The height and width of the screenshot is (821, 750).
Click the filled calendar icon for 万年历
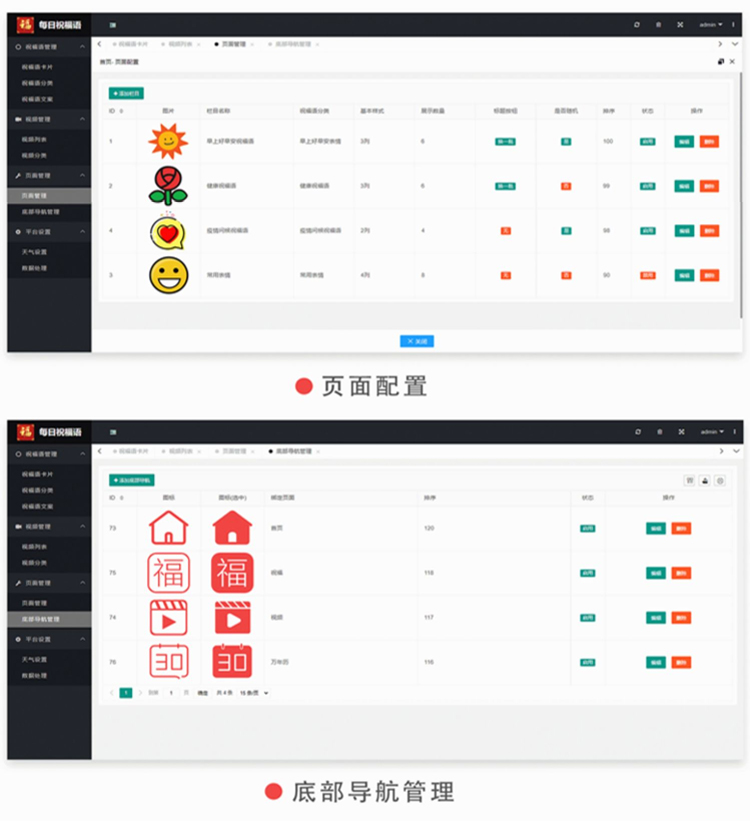[x=232, y=662]
